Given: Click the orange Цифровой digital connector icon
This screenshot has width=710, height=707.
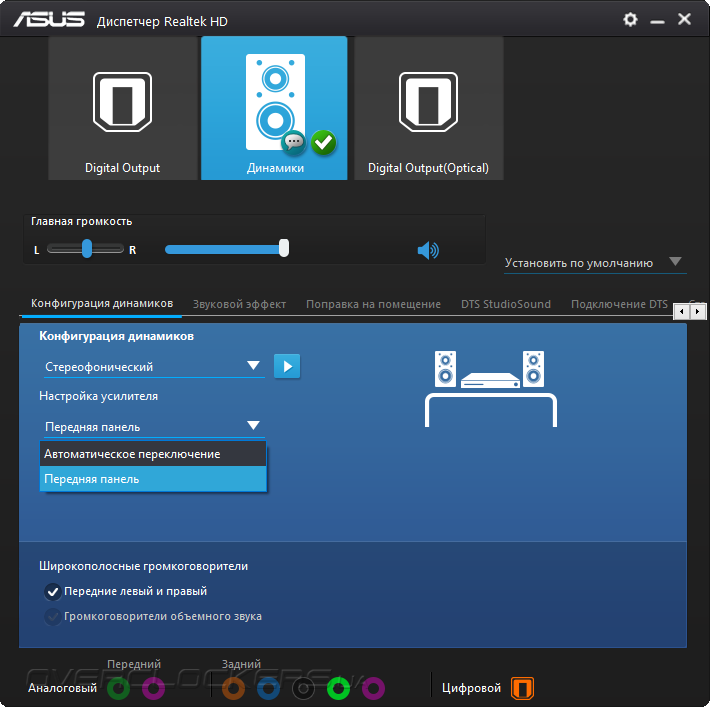Looking at the screenshot, I should click(x=523, y=688).
